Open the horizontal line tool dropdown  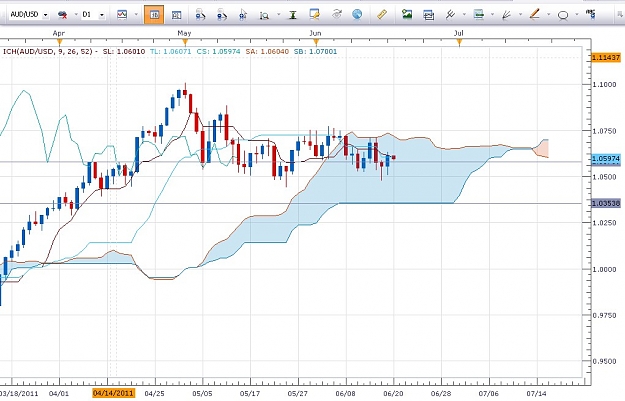492,15
